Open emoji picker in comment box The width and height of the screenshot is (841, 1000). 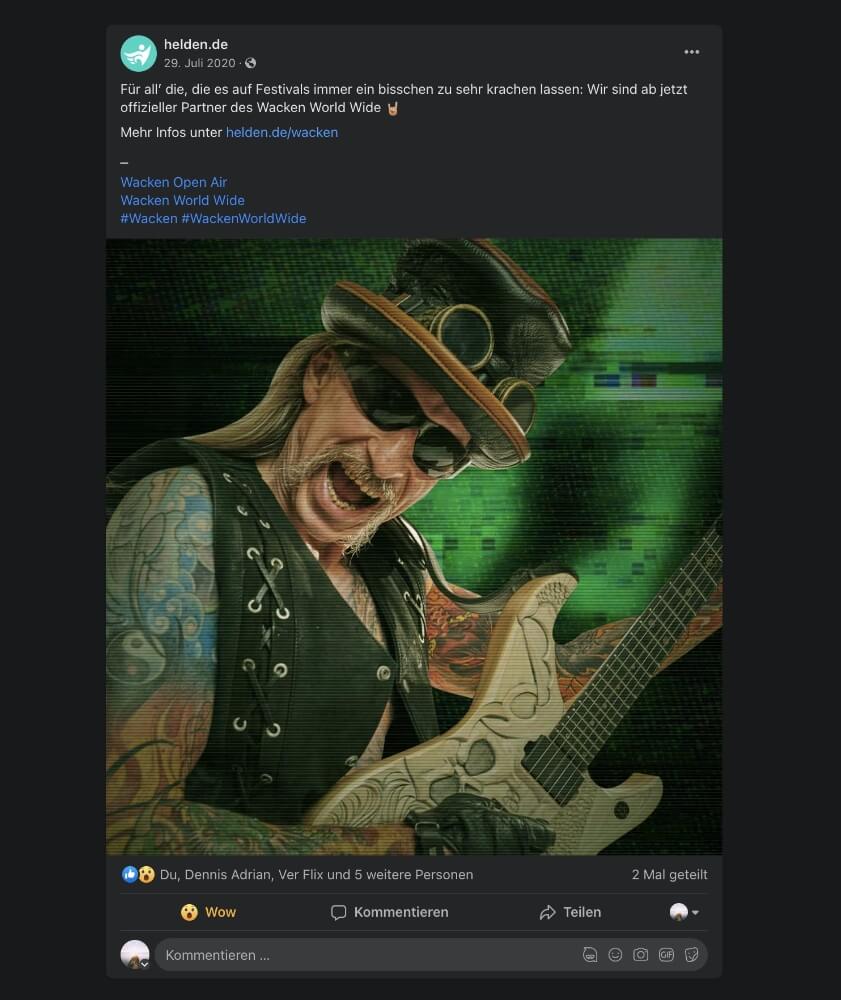coord(615,955)
